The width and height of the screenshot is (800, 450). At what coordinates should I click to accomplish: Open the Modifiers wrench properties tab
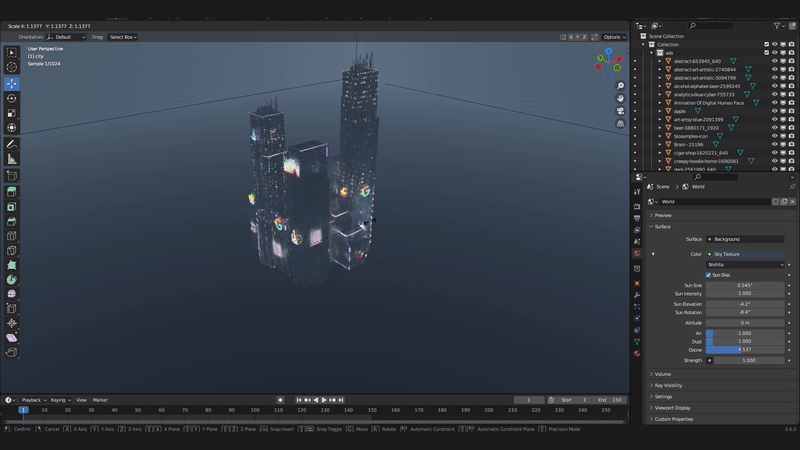click(x=637, y=295)
